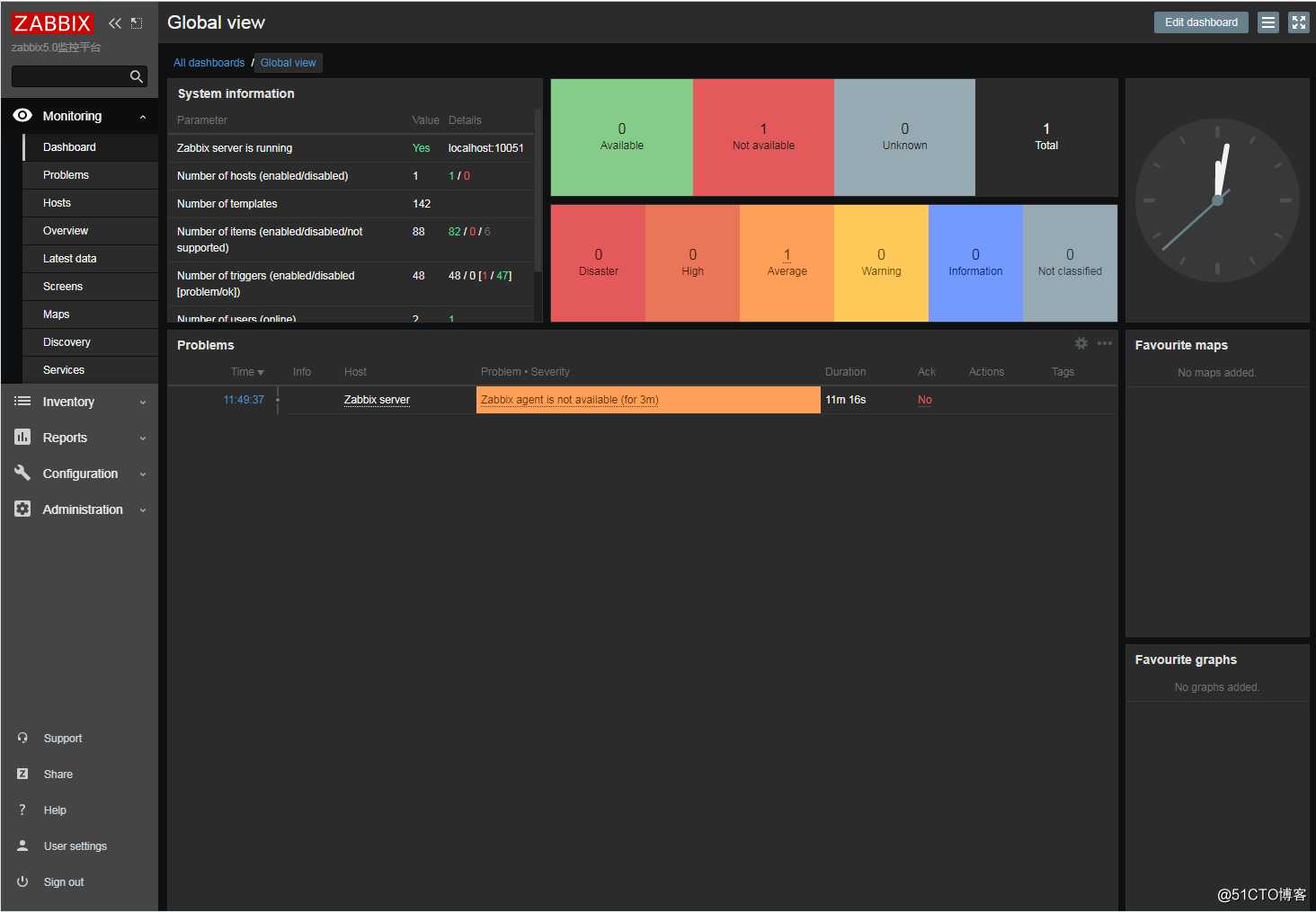This screenshot has height=912, width=1316.
Task: Click the Share Z icon
Action: pos(22,774)
